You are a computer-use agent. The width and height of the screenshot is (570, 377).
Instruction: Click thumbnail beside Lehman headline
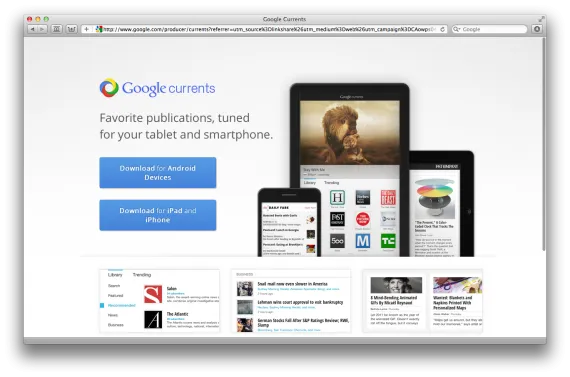pos(245,307)
